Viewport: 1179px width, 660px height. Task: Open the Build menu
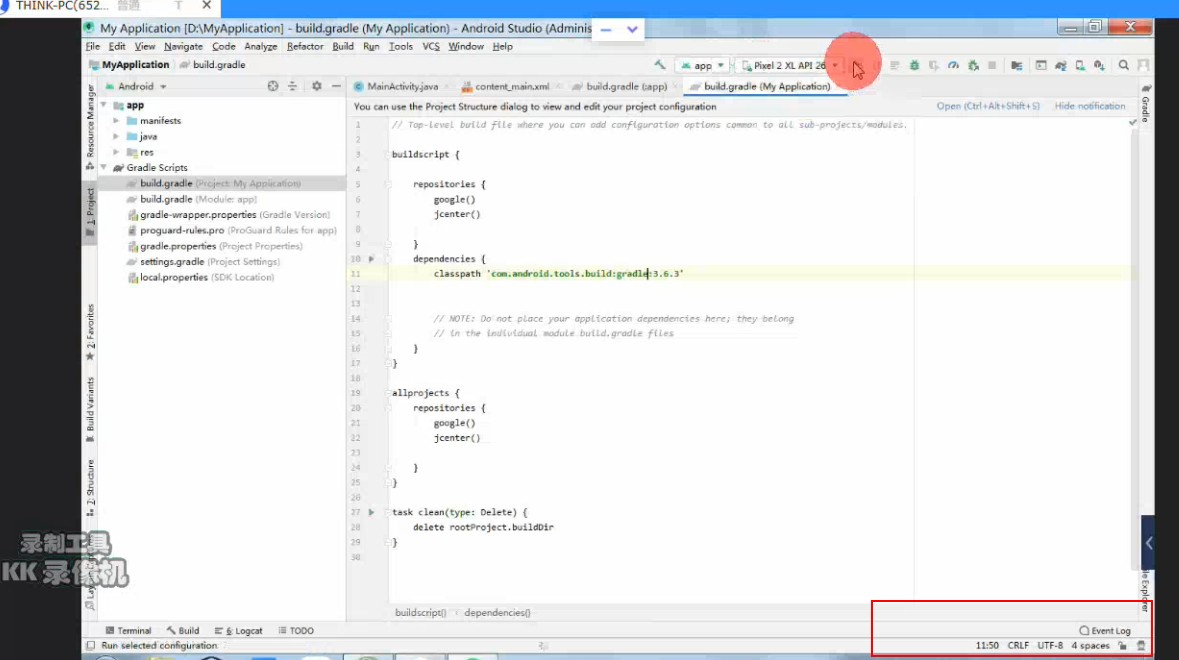click(x=343, y=47)
